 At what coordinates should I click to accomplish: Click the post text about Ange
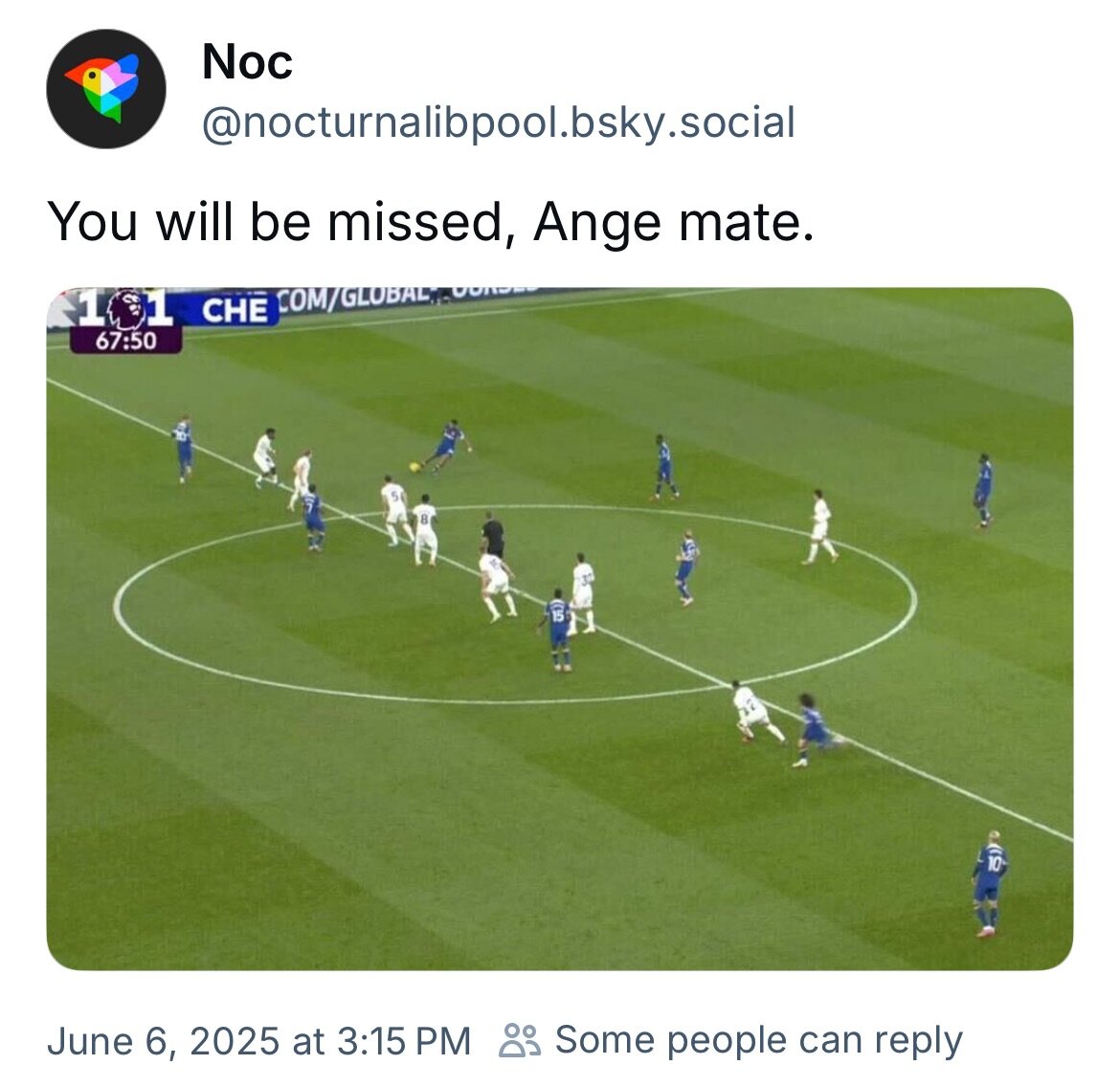(x=431, y=222)
